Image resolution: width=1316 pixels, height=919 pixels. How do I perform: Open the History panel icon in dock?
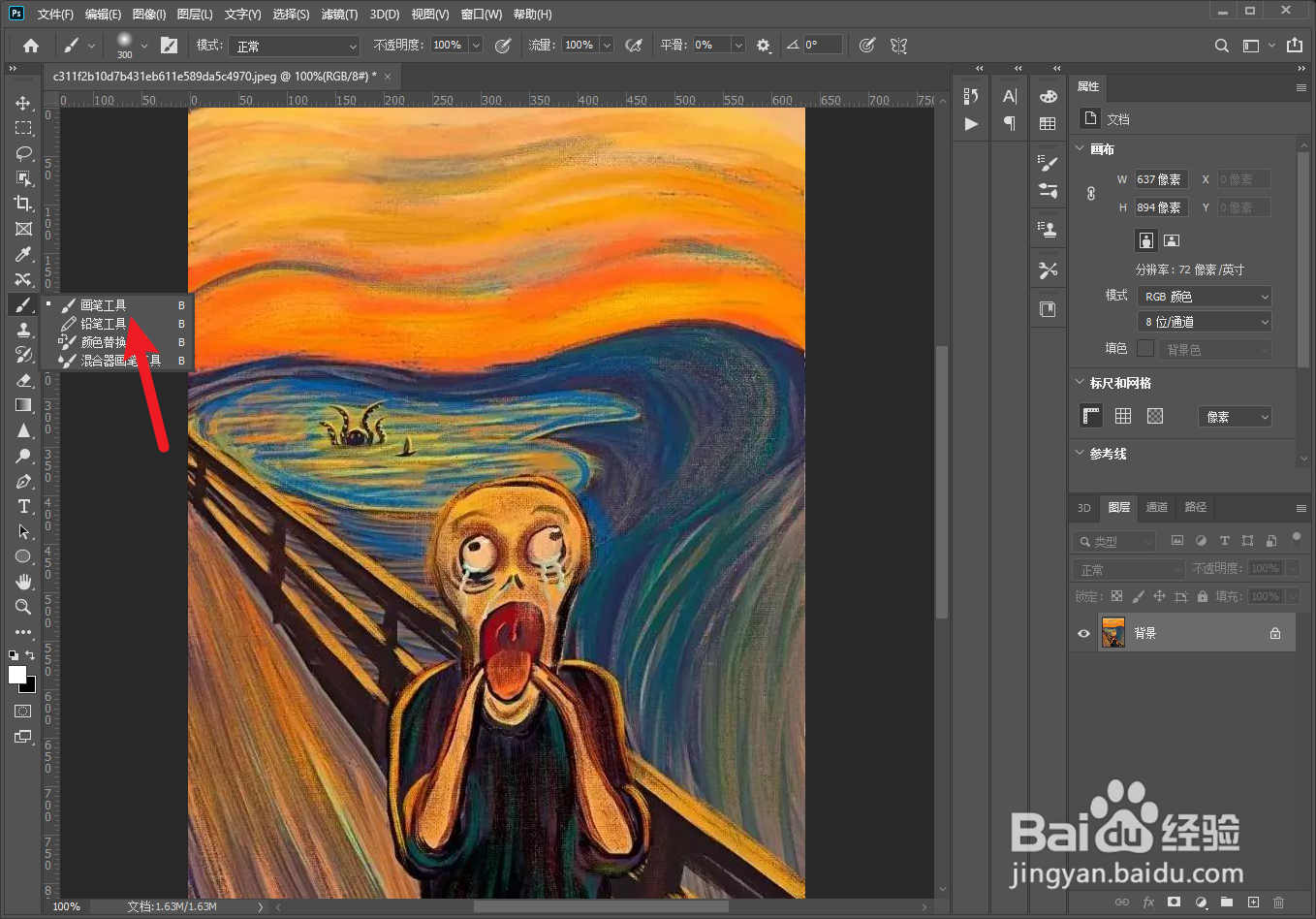(971, 96)
